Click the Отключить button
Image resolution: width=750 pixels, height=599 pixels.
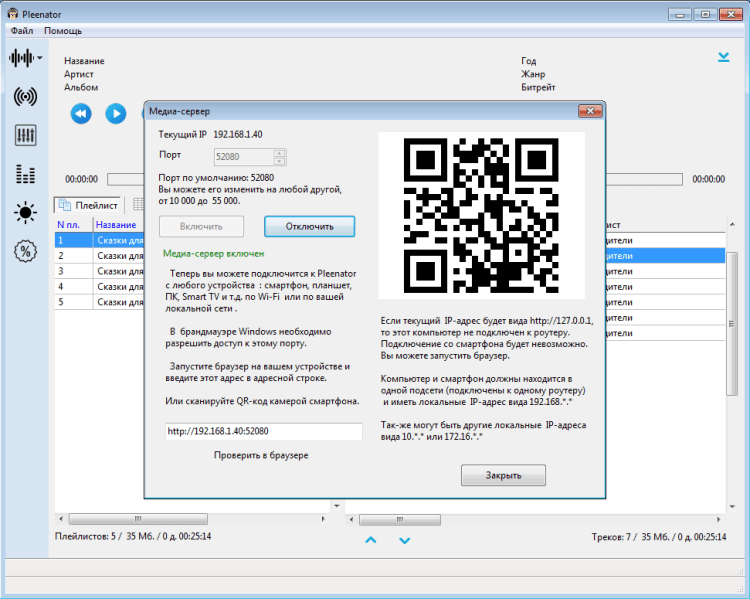pyautogui.click(x=309, y=226)
